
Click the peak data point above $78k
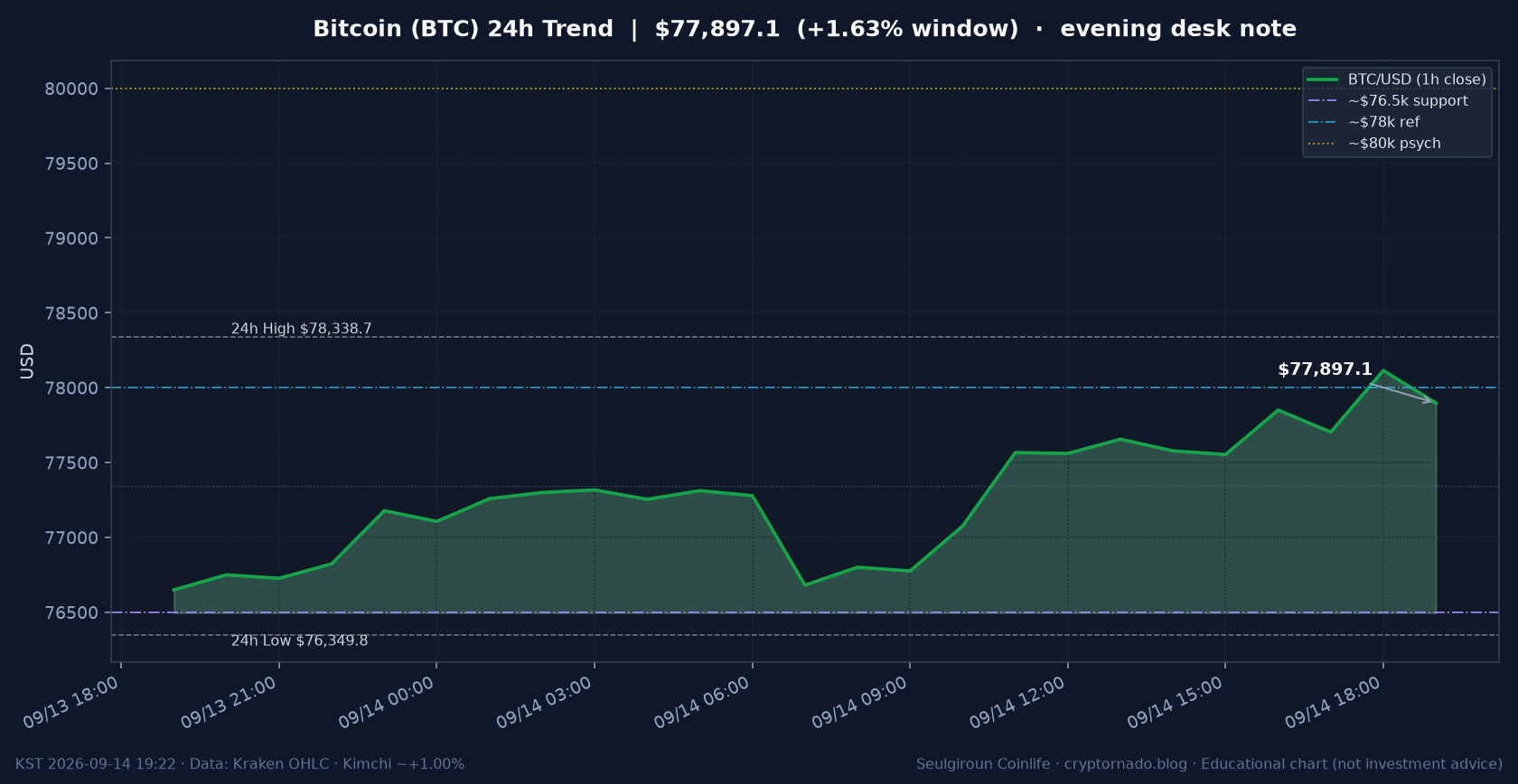tap(1382, 370)
